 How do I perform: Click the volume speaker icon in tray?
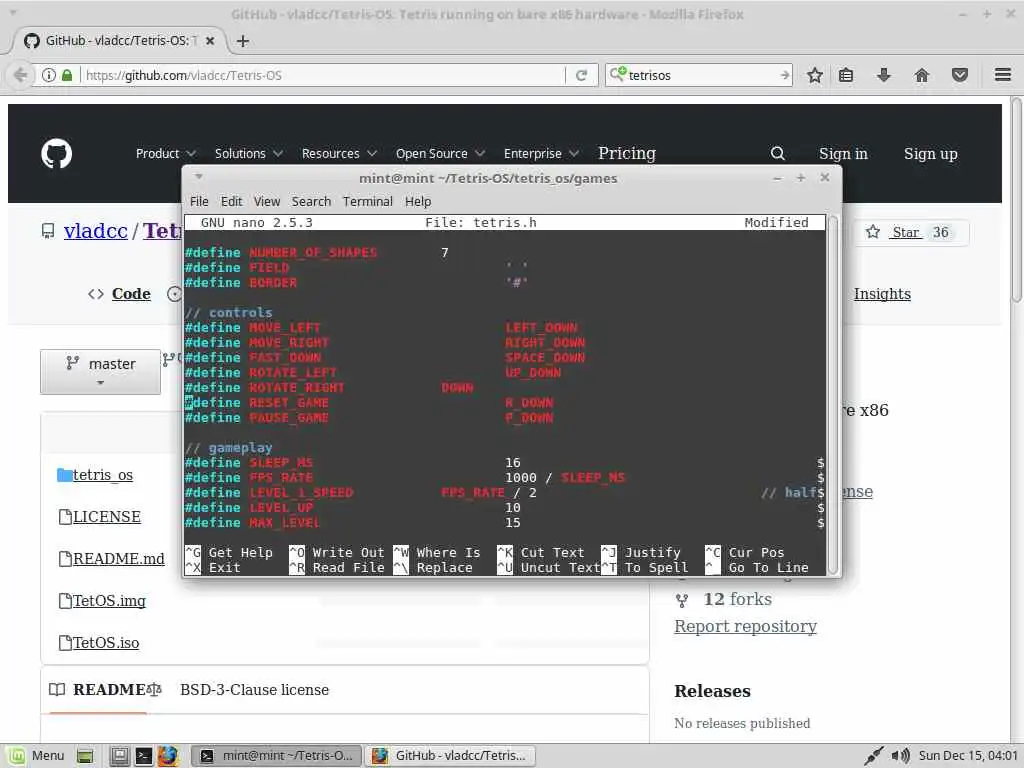point(901,756)
